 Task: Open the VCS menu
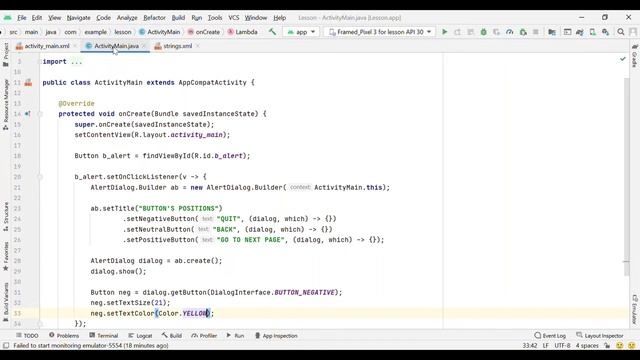(x=233, y=18)
